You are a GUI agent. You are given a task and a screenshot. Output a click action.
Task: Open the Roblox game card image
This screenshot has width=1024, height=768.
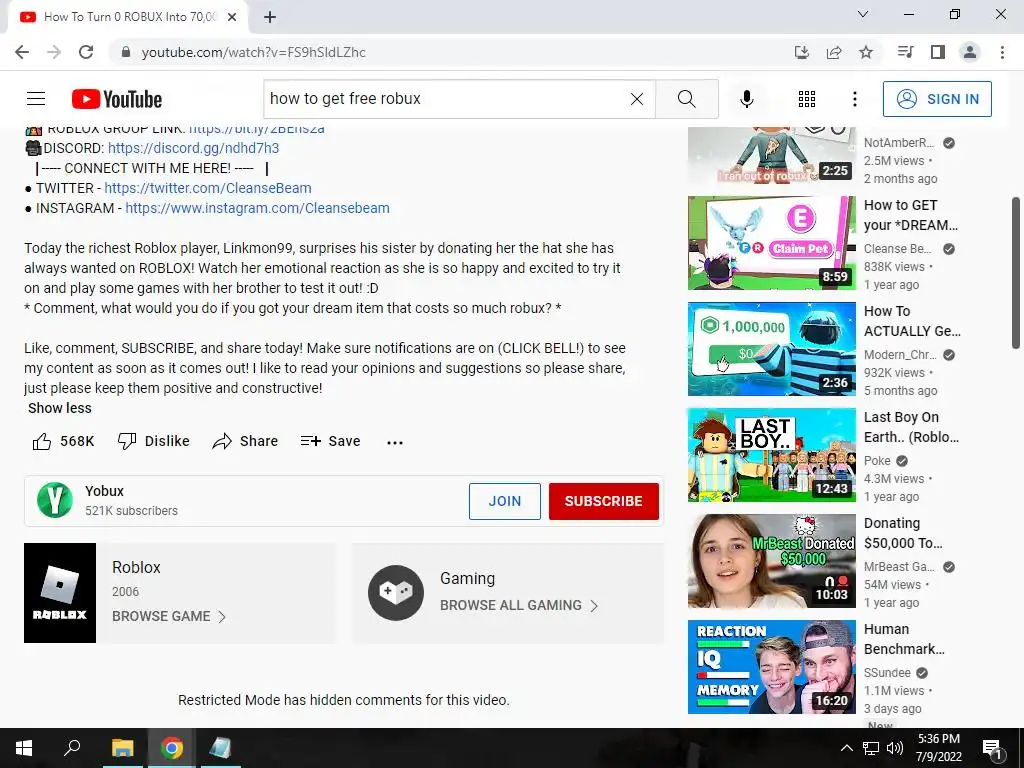pyautogui.click(x=60, y=593)
